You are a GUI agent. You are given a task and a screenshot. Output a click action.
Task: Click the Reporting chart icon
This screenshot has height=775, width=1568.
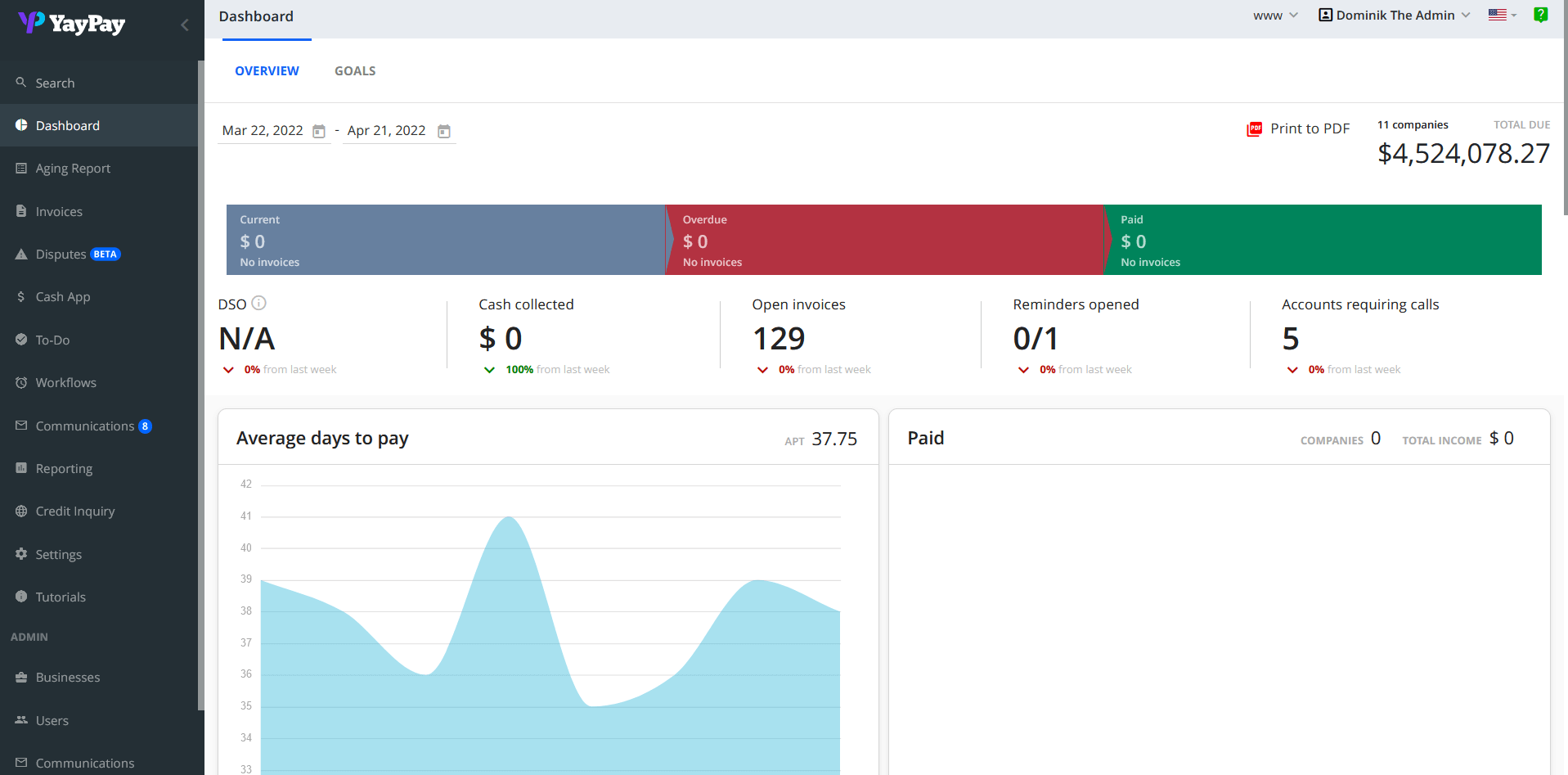point(21,468)
